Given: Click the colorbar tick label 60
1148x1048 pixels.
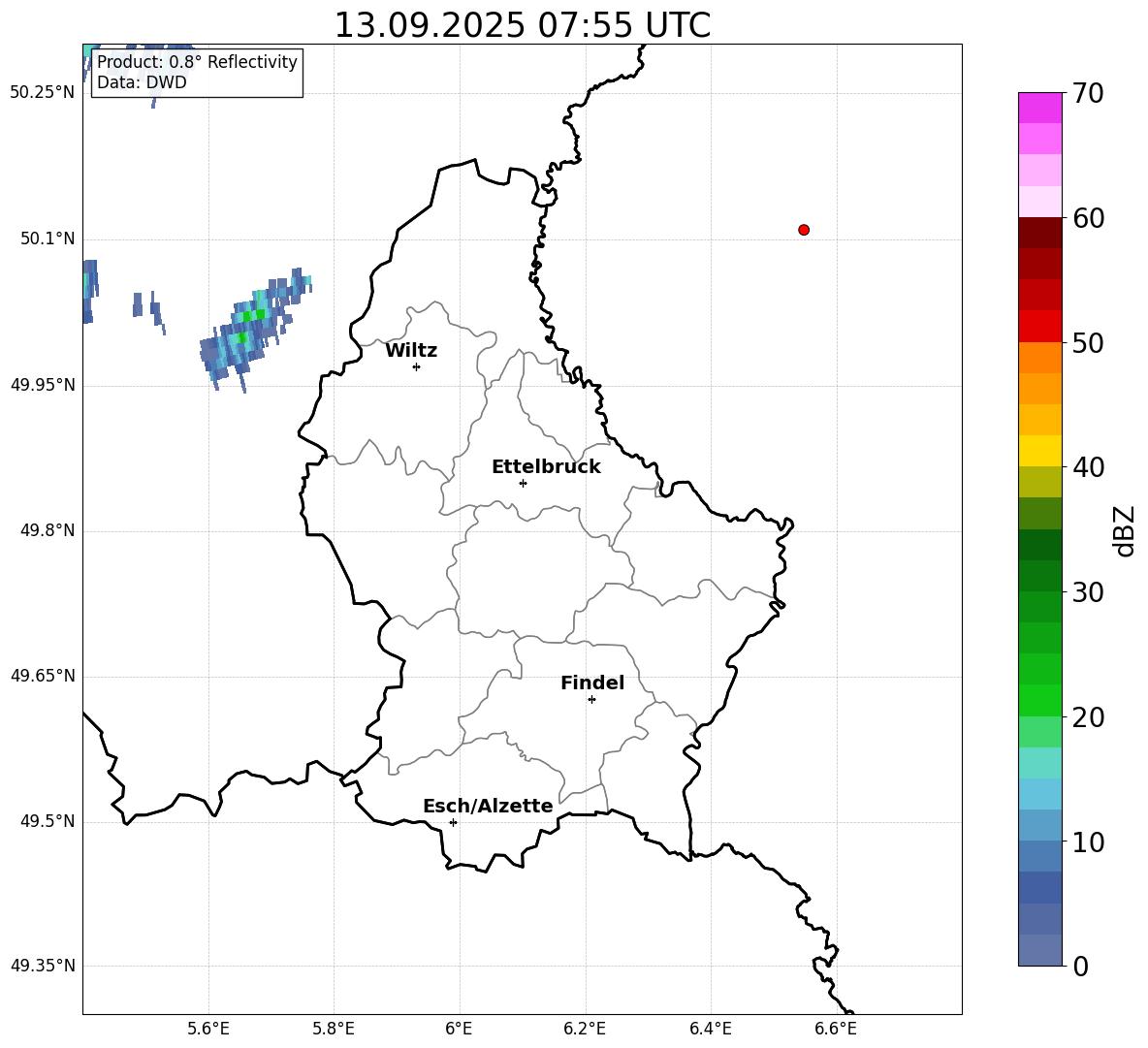Looking at the screenshot, I should (x=1088, y=218).
